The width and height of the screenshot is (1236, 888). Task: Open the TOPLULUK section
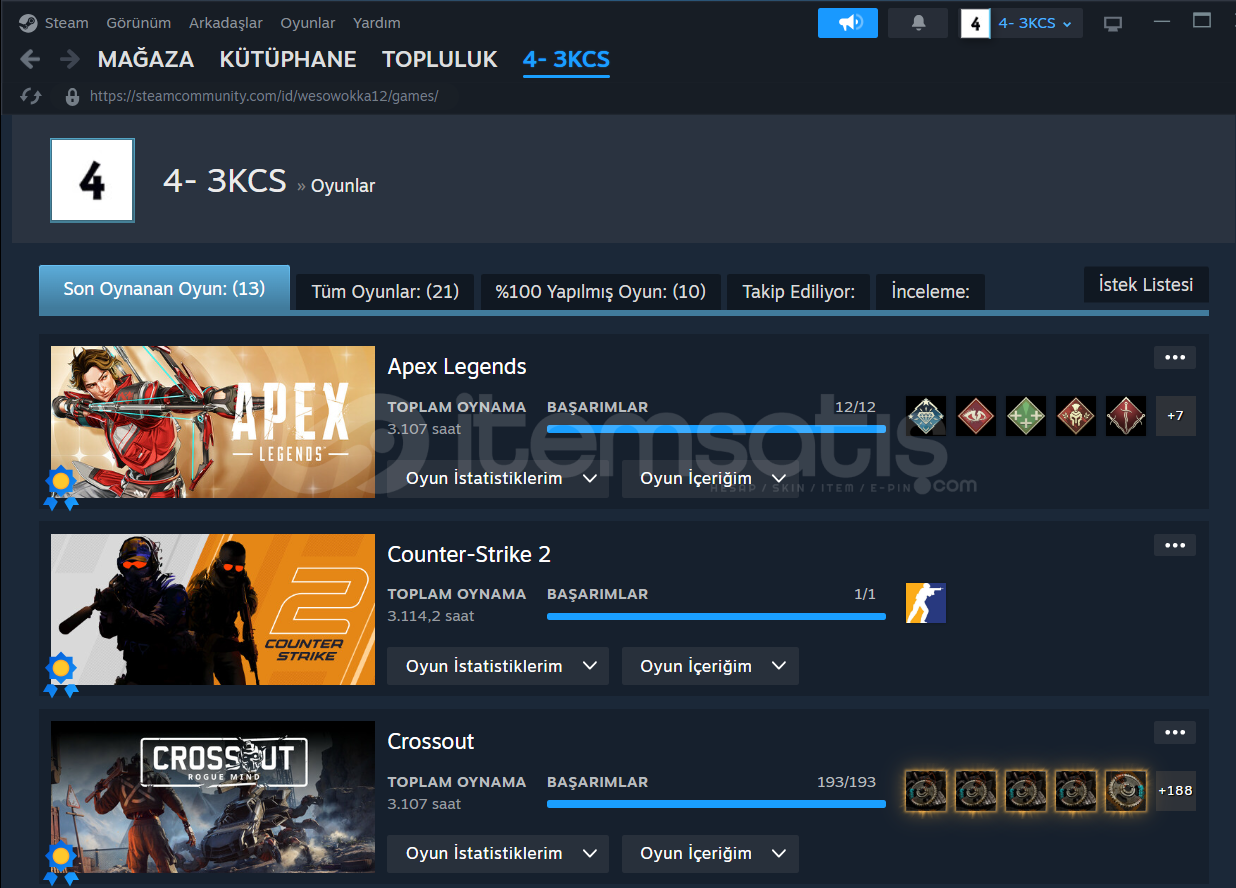[440, 59]
